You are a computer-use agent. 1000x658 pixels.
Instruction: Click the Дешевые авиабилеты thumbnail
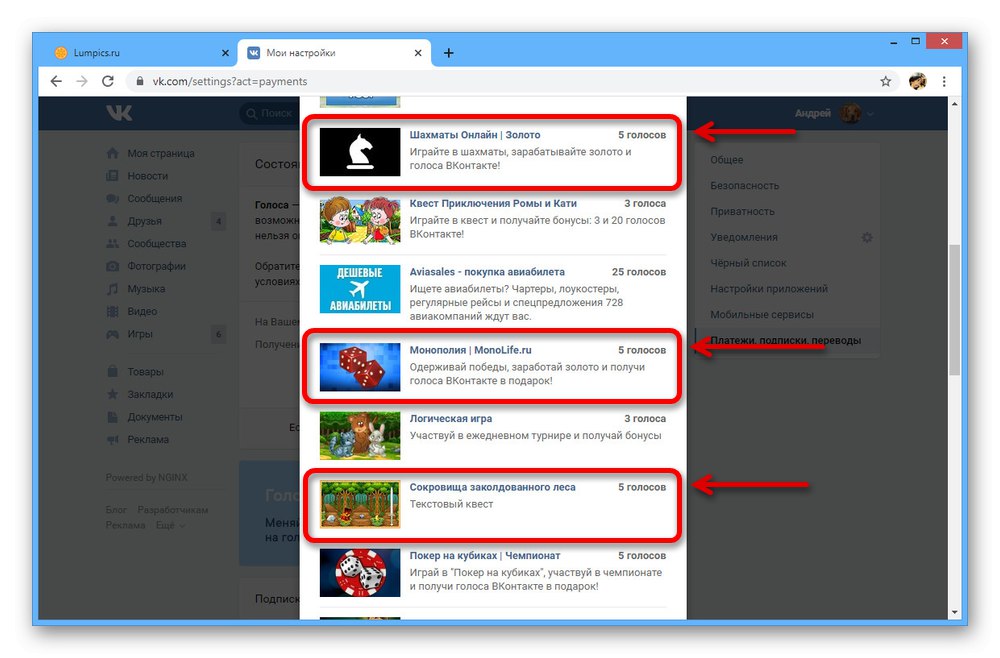pyautogui.click(x=360, y=289)
